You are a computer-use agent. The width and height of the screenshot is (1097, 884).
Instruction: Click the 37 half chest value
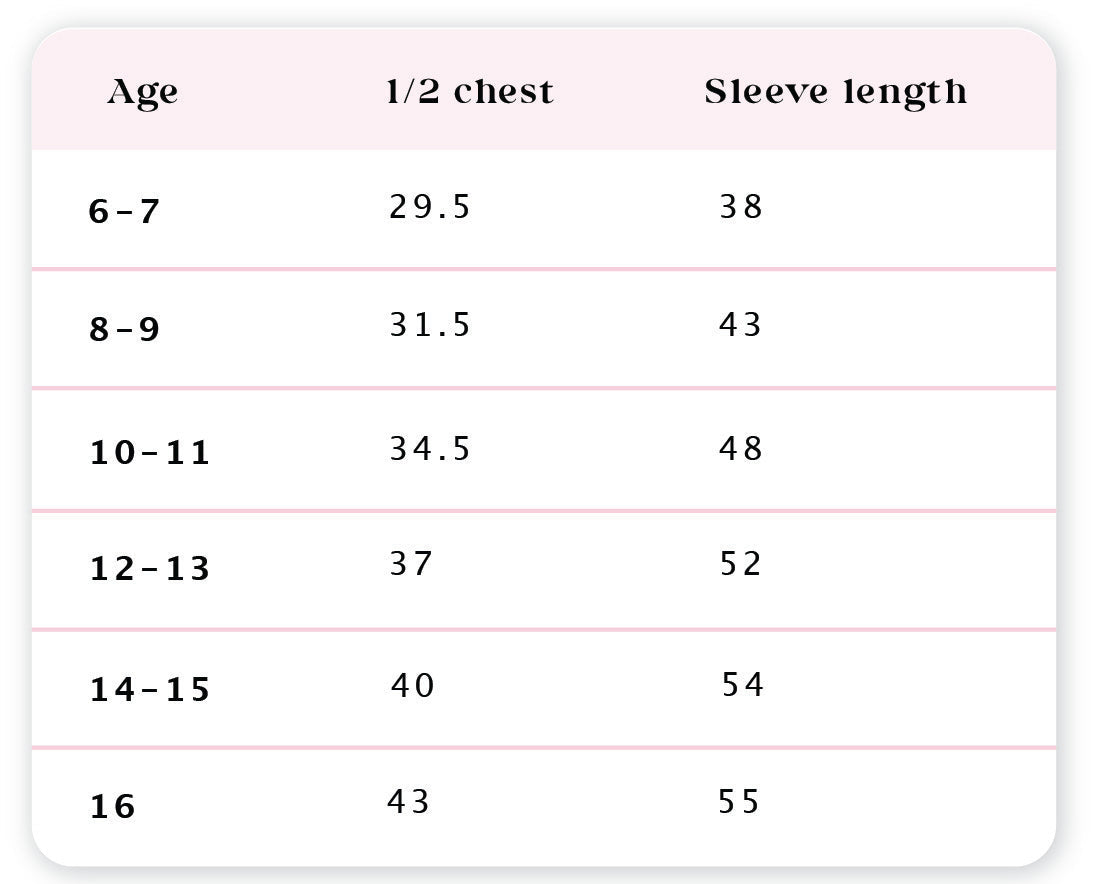411,564
